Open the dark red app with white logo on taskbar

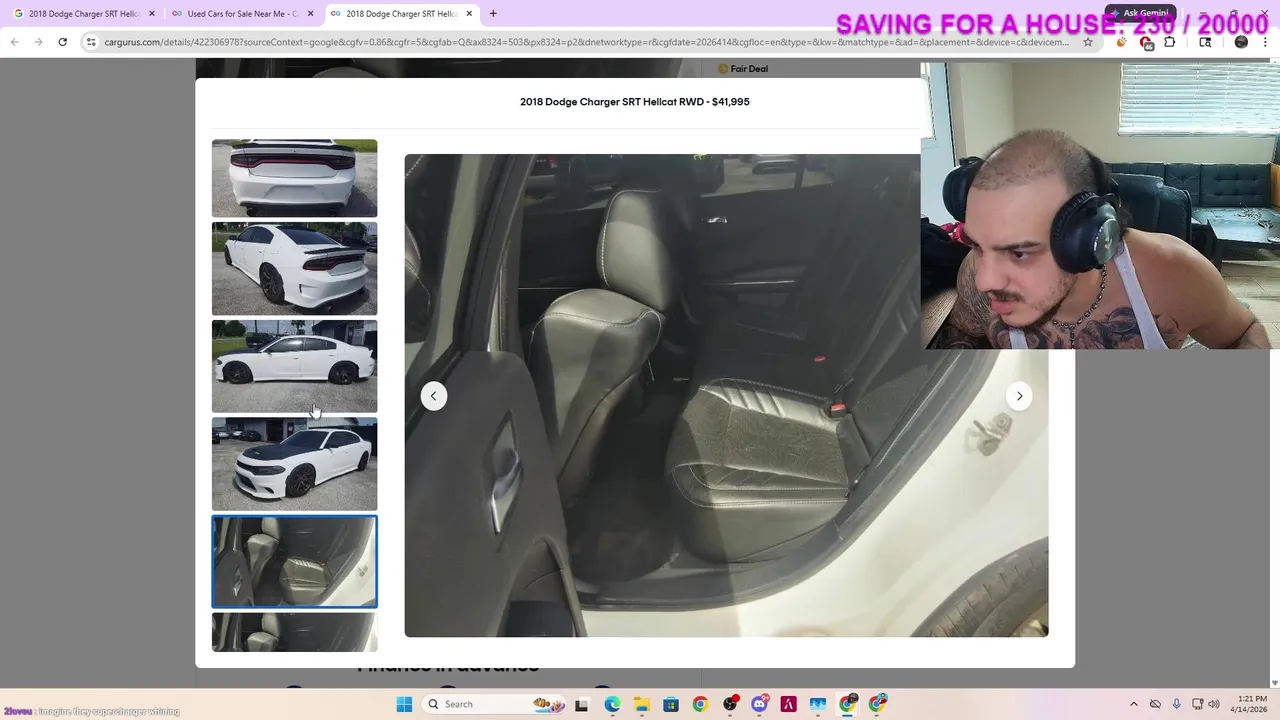(x=788, y=704)
